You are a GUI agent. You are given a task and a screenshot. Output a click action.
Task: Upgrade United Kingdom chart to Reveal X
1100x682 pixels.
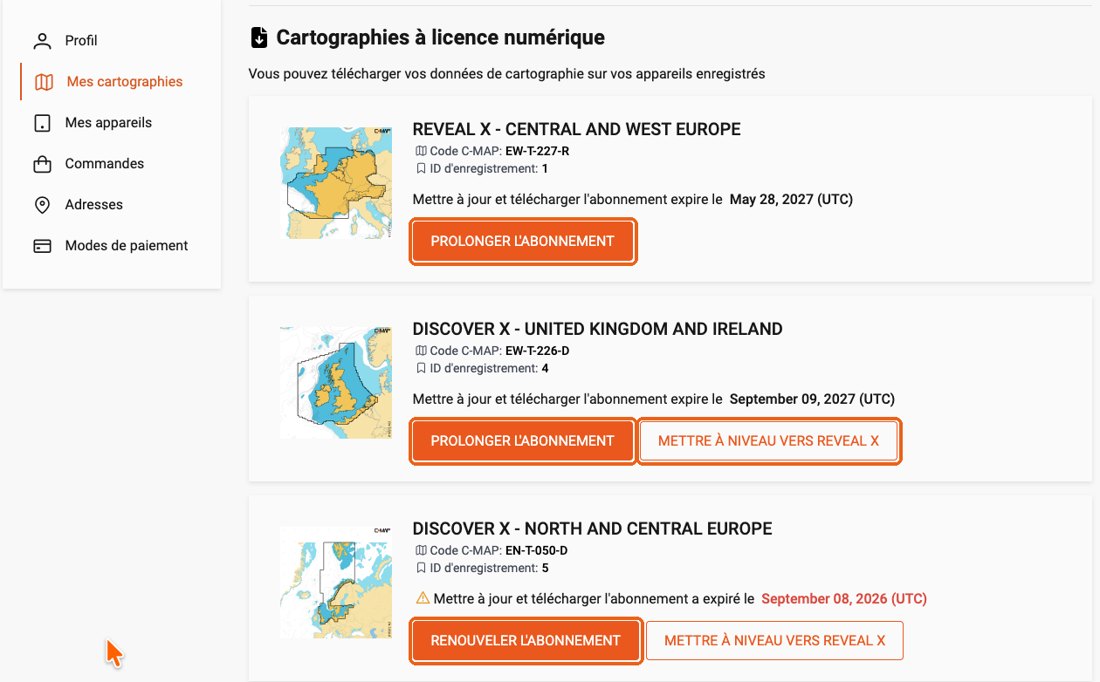769,441
